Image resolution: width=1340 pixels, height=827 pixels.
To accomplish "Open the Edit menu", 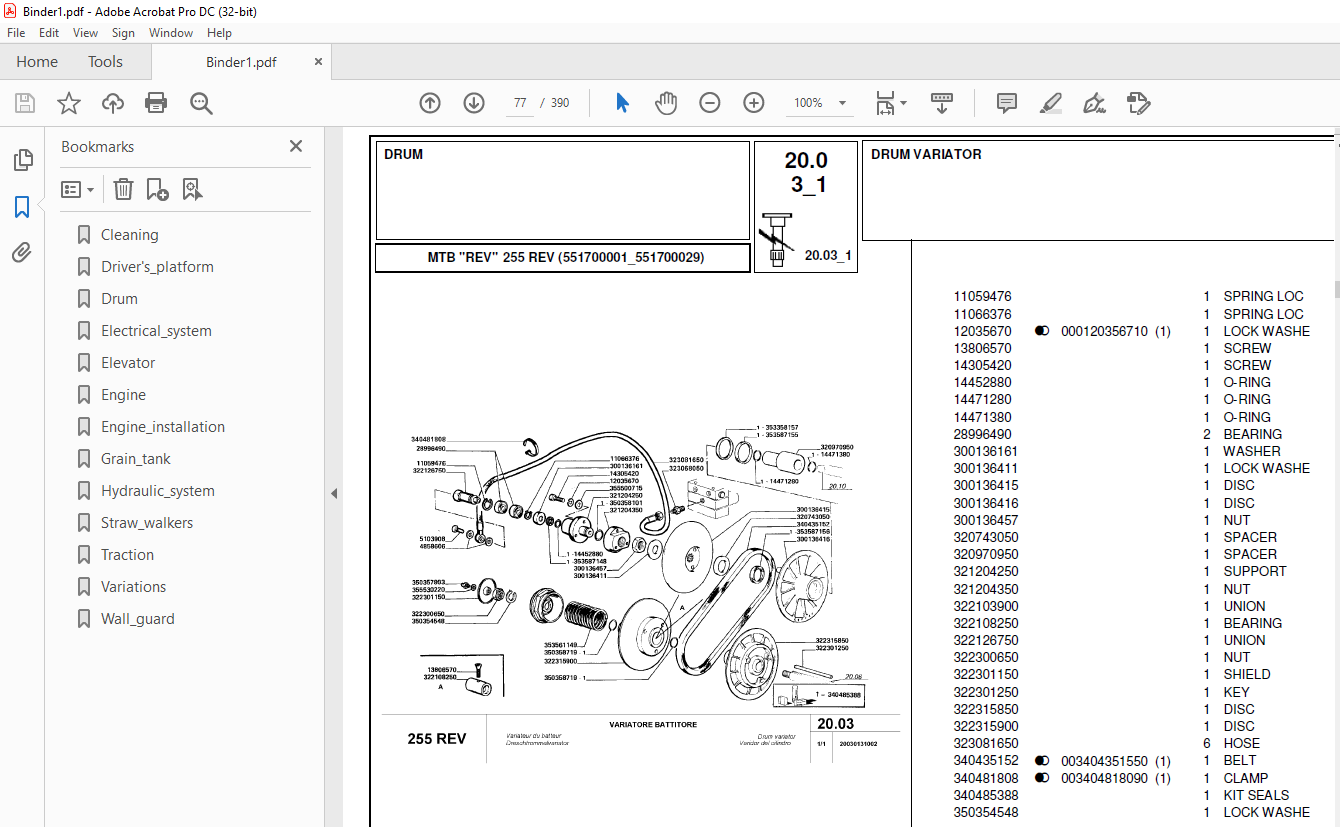I will click(x=49, y=33).
